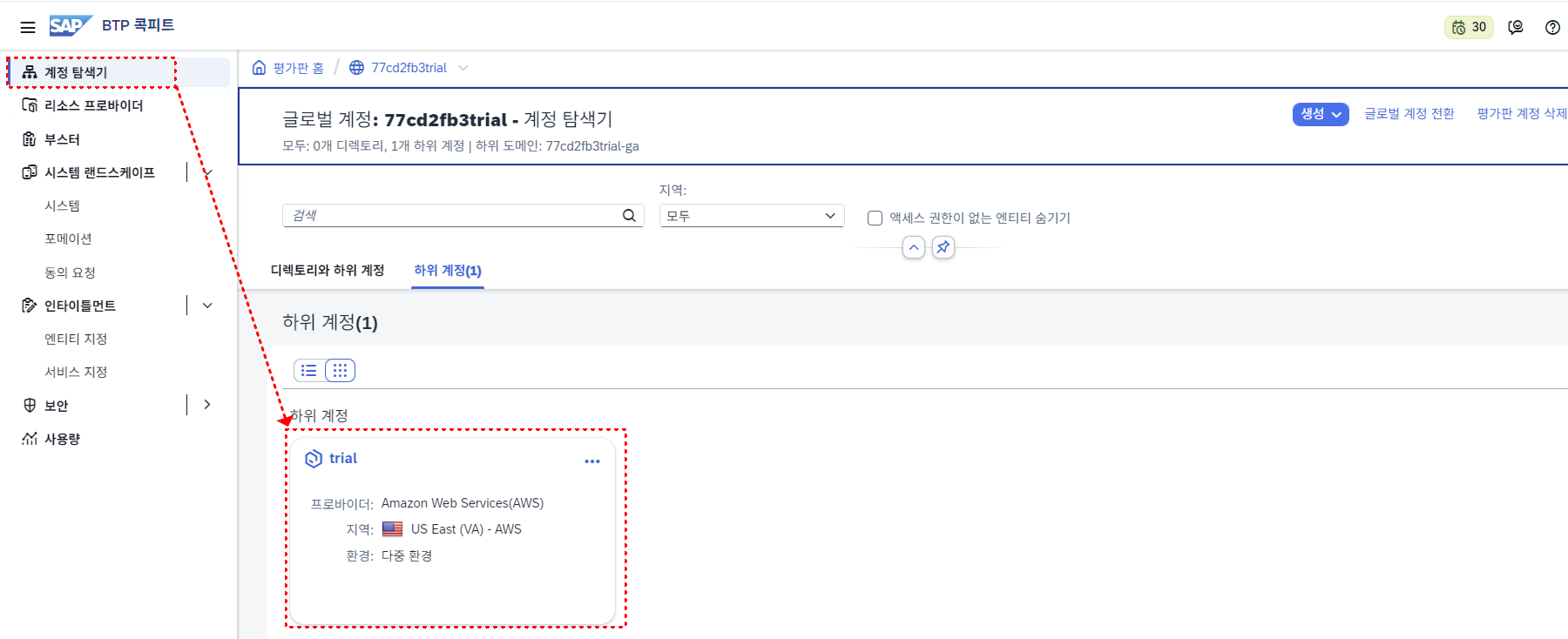Click 평가판 홈 breadcrumb link
Viewport: 1568px width, 639px height.
(x=298, y=68)
